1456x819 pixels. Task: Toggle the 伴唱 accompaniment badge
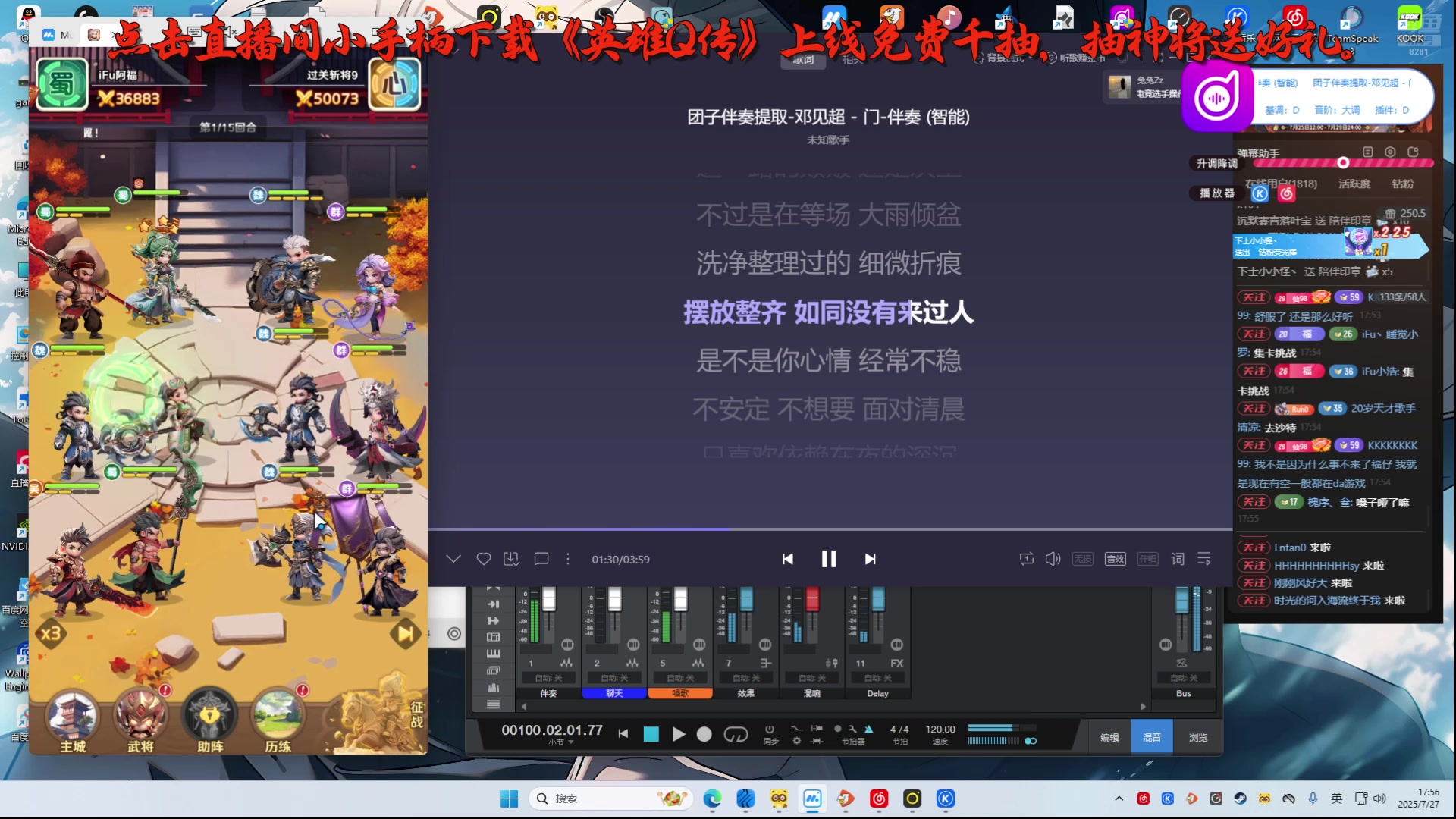coord(1147,559)
